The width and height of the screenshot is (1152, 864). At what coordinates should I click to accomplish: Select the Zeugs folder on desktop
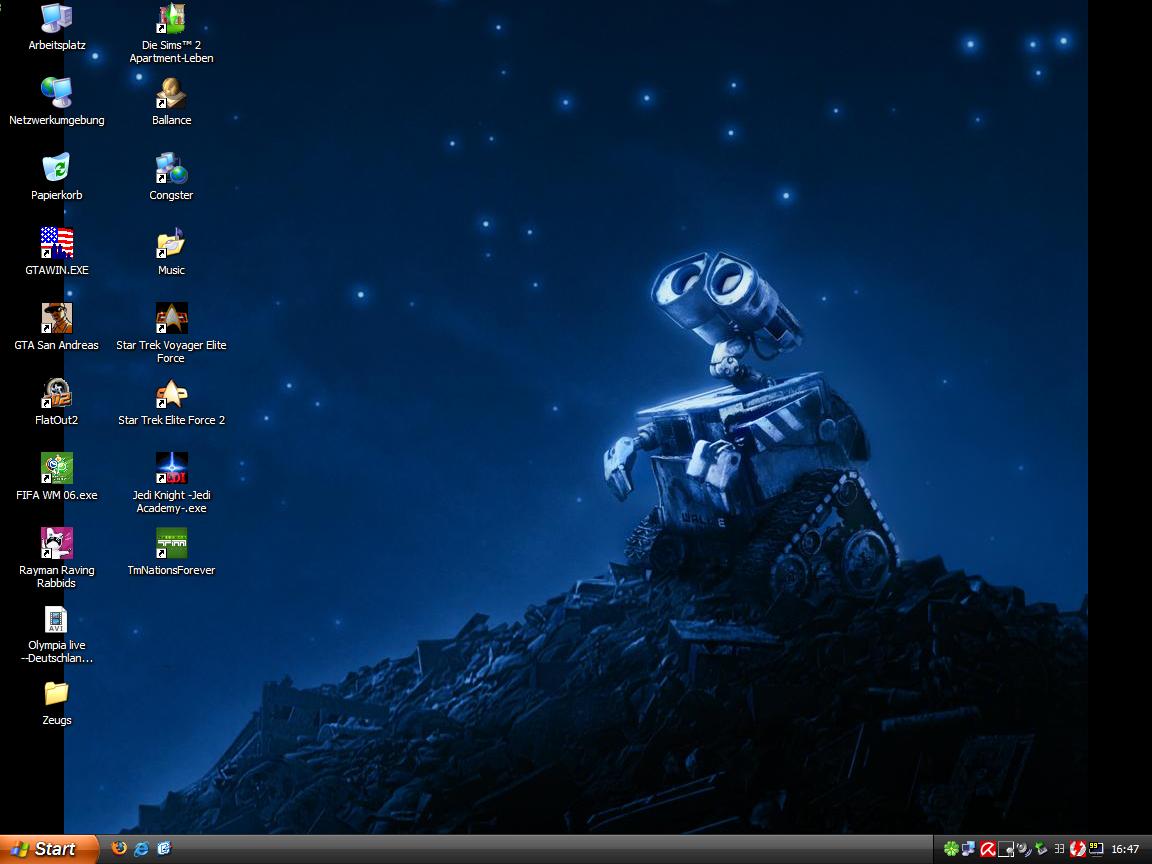tap(57, 693)
